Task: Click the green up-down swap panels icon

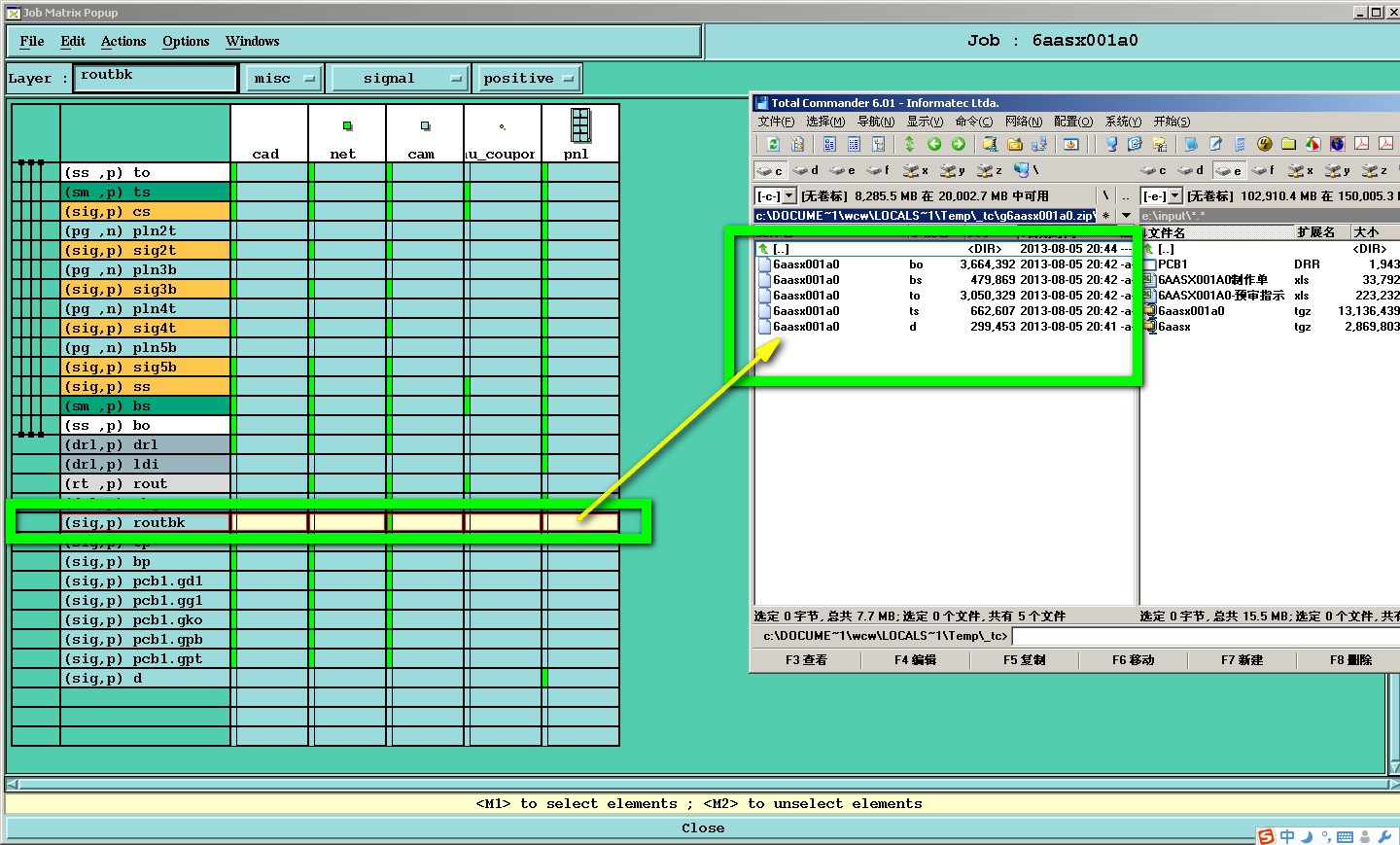Action: pos(910,144)
